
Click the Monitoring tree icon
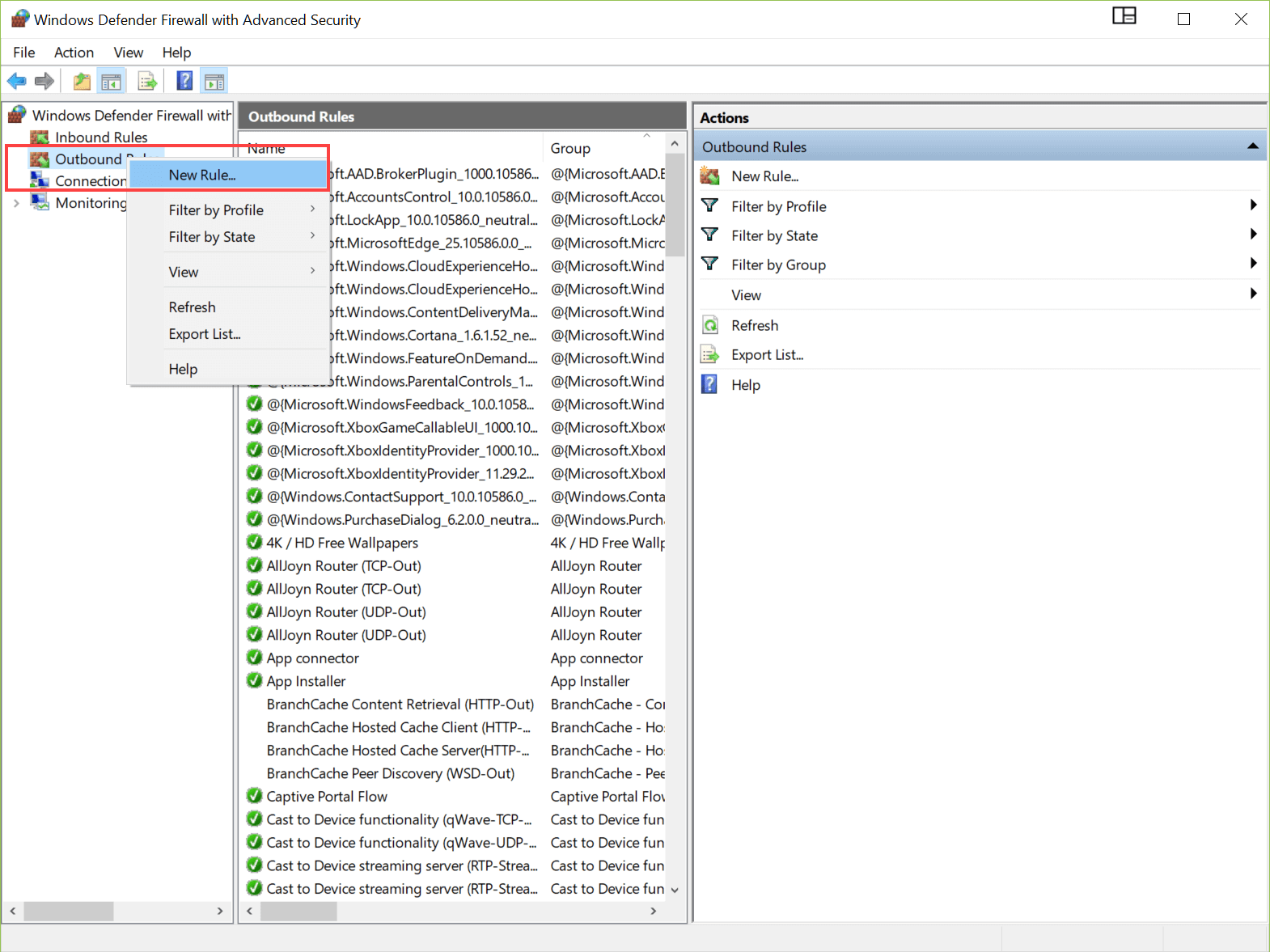[x=40, y=202]
